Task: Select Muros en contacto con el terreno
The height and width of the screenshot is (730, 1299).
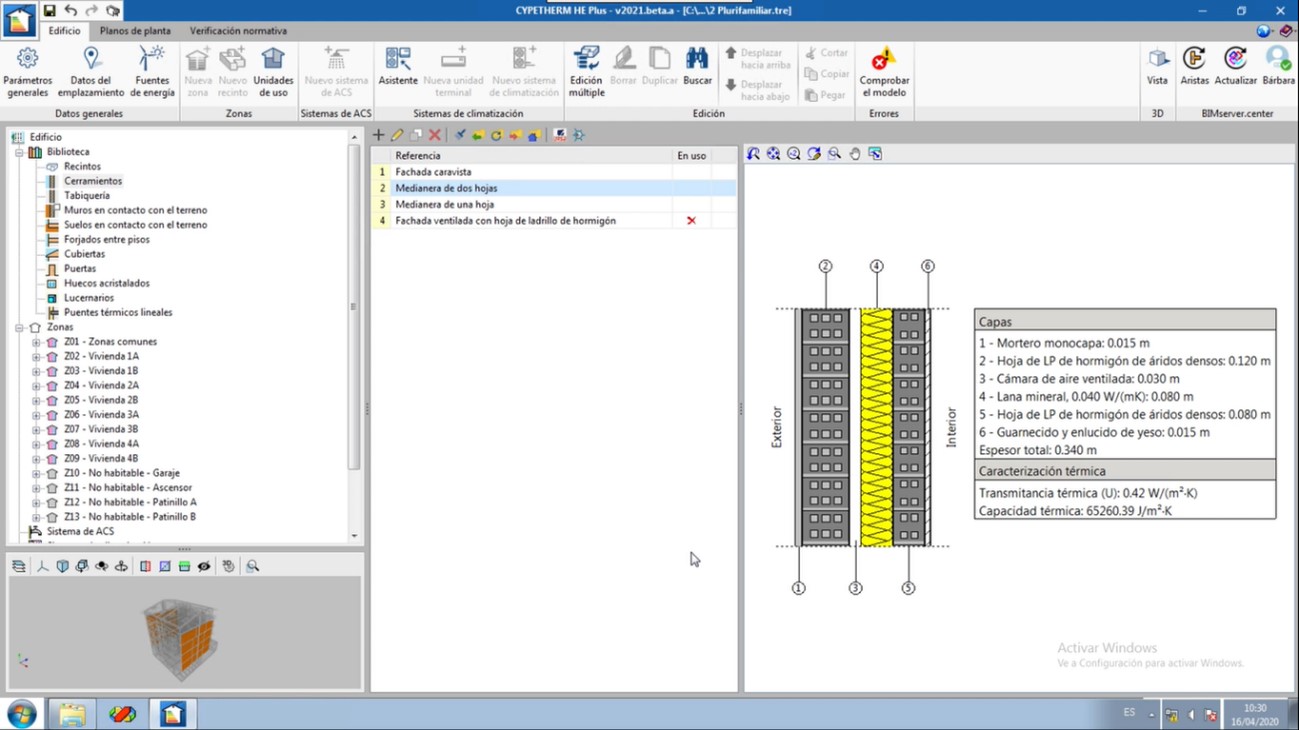Action: 135,211
